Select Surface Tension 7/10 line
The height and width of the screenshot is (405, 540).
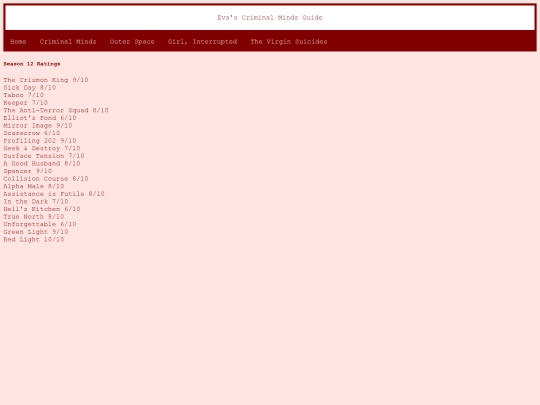coord(44,156)
